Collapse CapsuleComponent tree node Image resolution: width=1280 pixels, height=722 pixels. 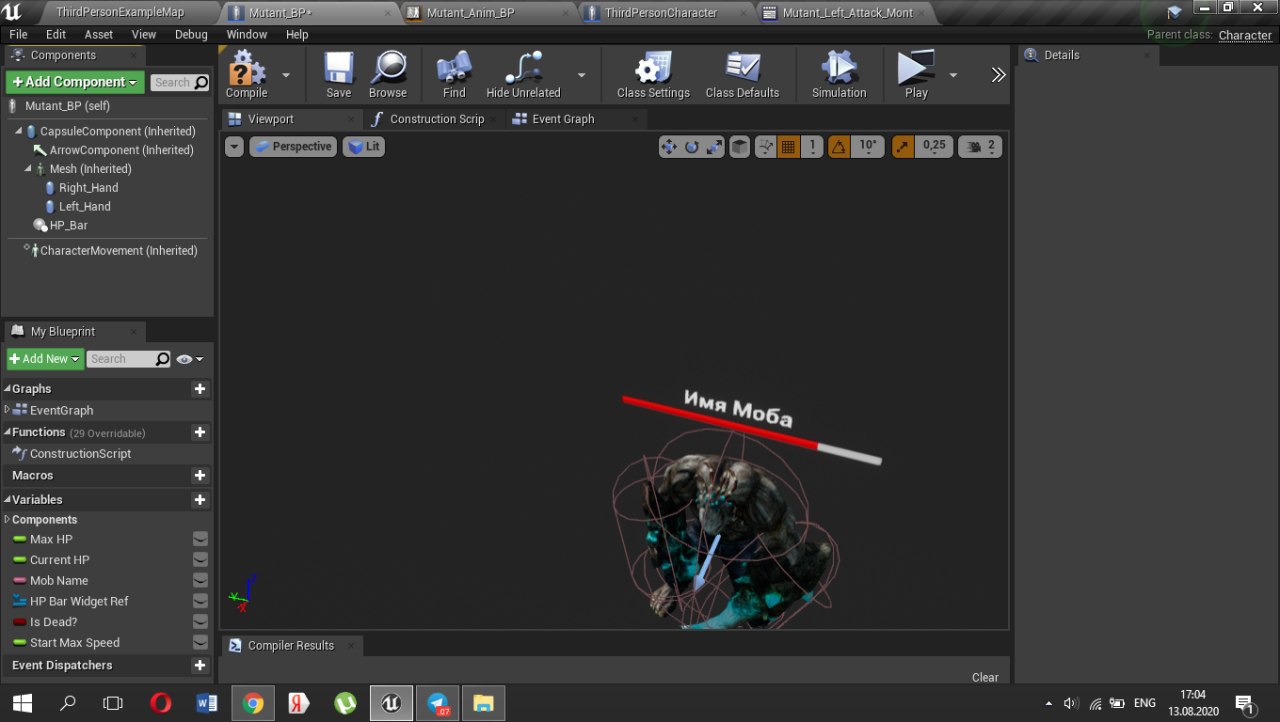[19, 131]
